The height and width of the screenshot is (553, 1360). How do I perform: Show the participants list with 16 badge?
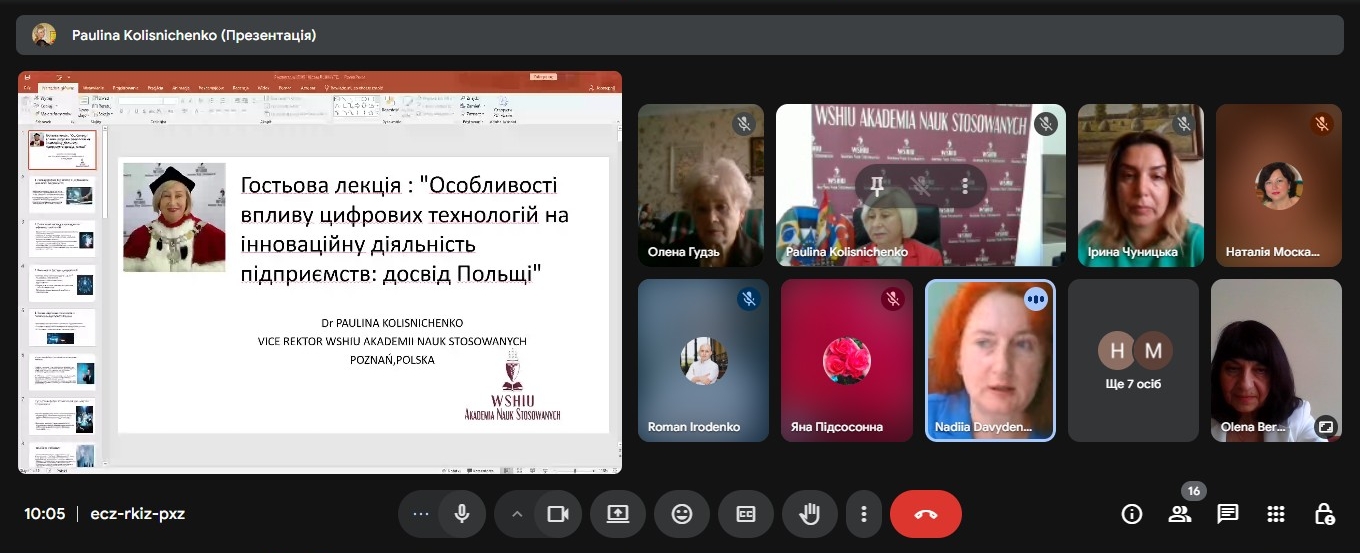[x=1180, y=513]
